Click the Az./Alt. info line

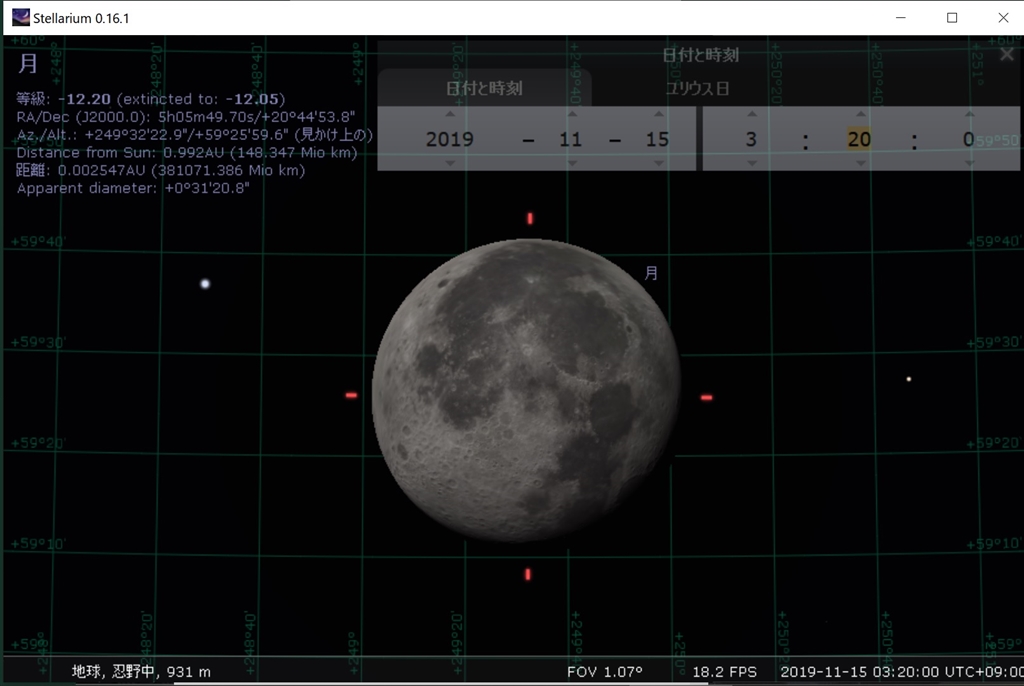[x=195, y=135]
